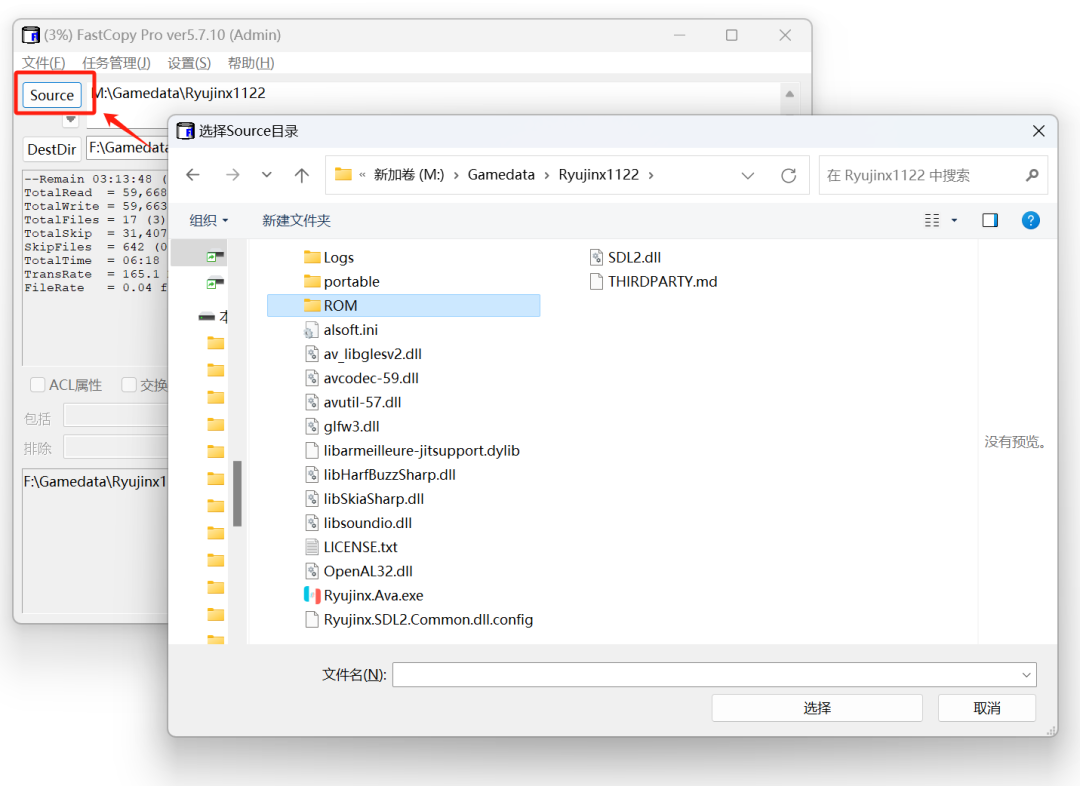The image size is (1080, 786).
Task: Expand chevron after Ryujinx1122 breadcrumb
Action: tap(651, 175)
